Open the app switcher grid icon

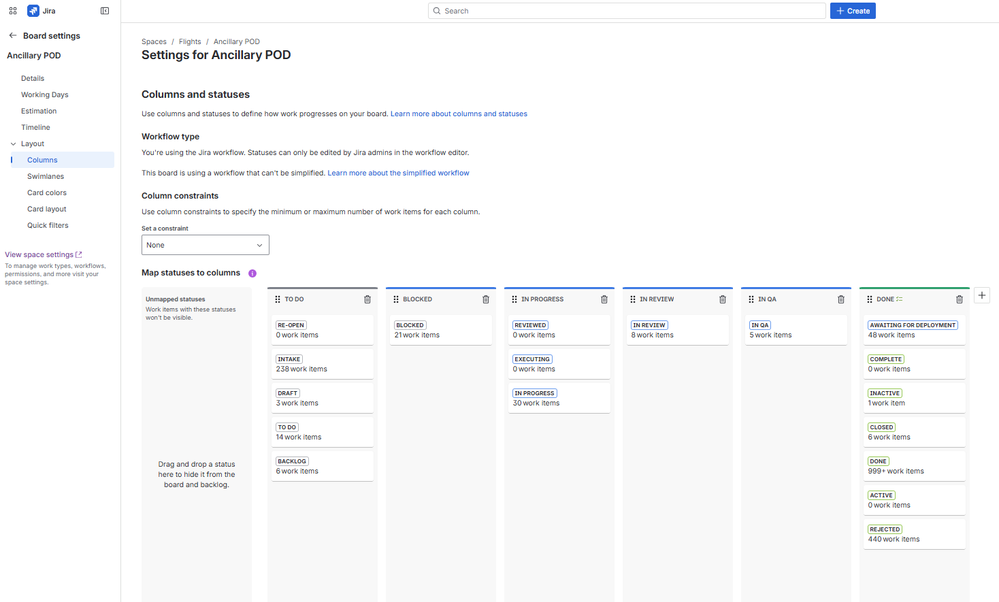coord(13,11)
